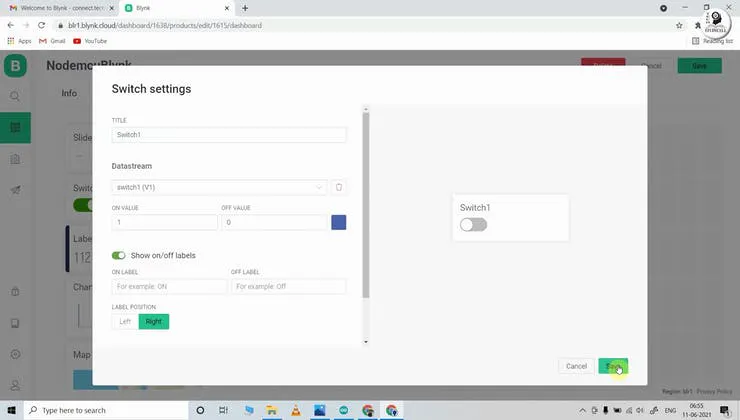Toggle the Switch1 preview switch
The width and height of the screenshot is (740, 420).
(473, 225)
